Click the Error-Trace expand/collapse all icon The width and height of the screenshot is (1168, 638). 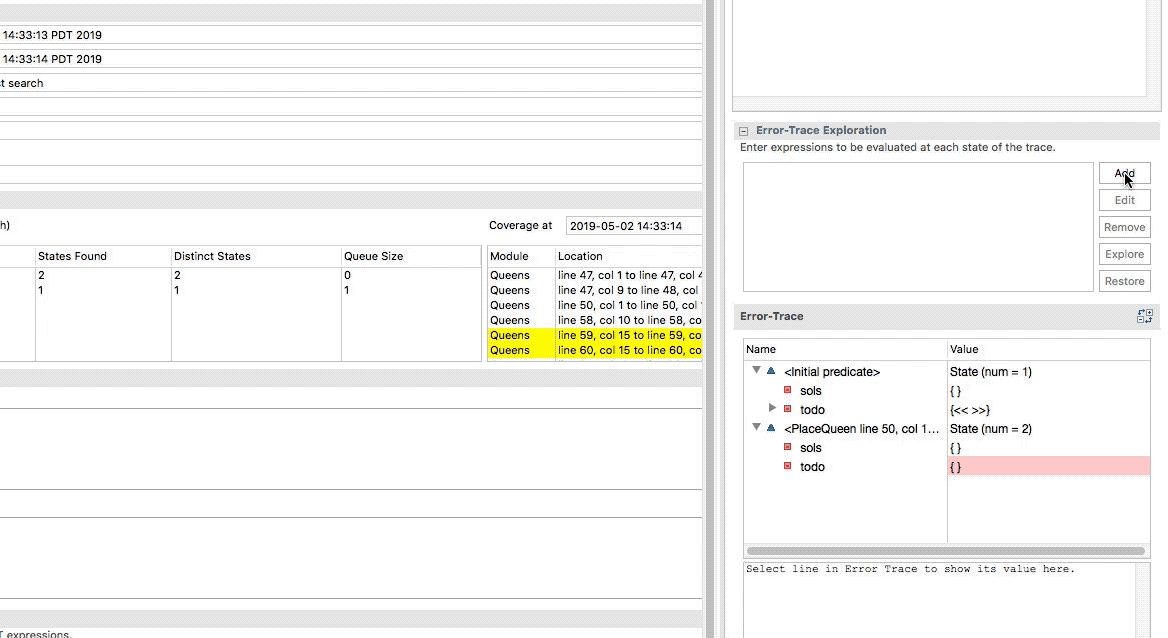pos(1144,317)
